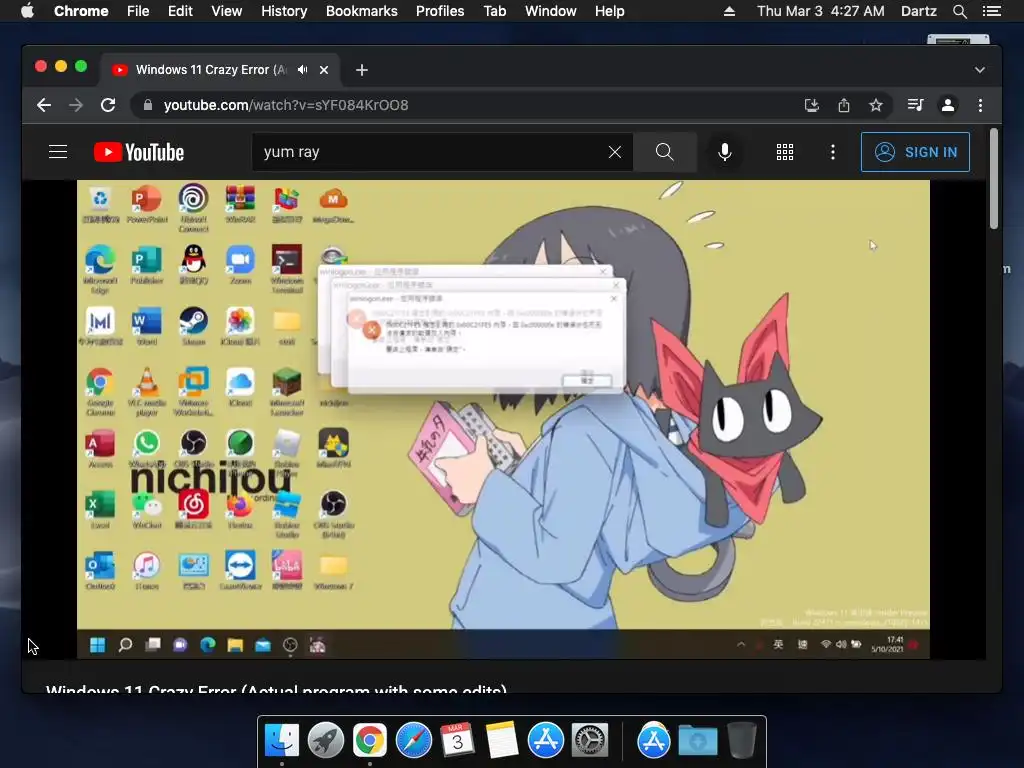Click the date and time in menu bar

[821, 11]
